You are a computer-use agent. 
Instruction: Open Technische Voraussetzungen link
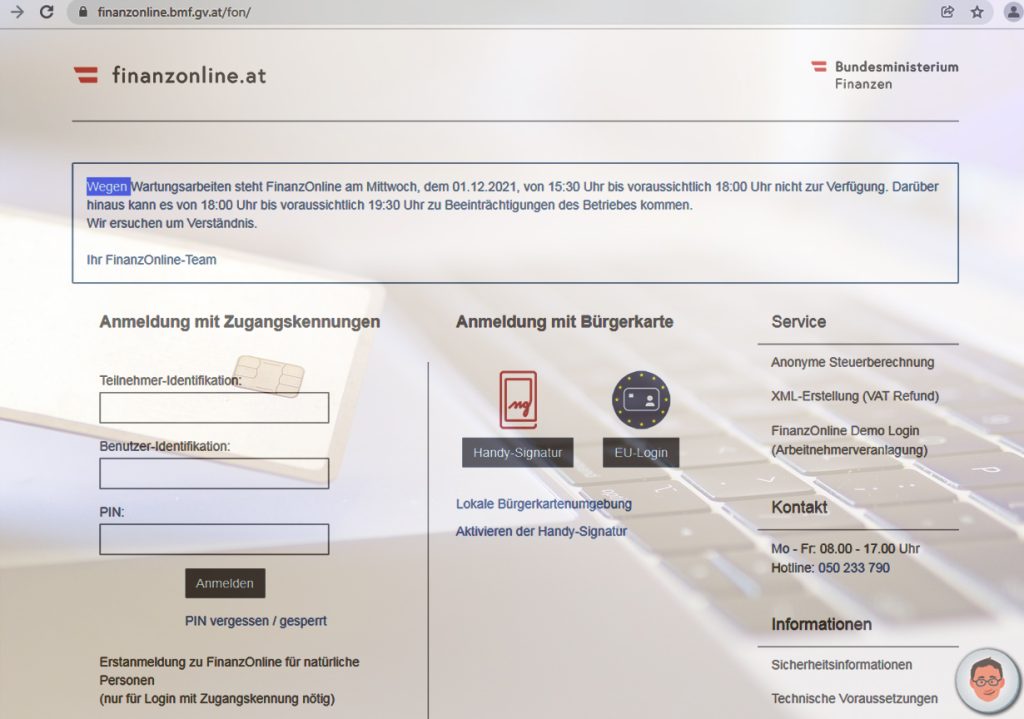click(x=854, y=699)
